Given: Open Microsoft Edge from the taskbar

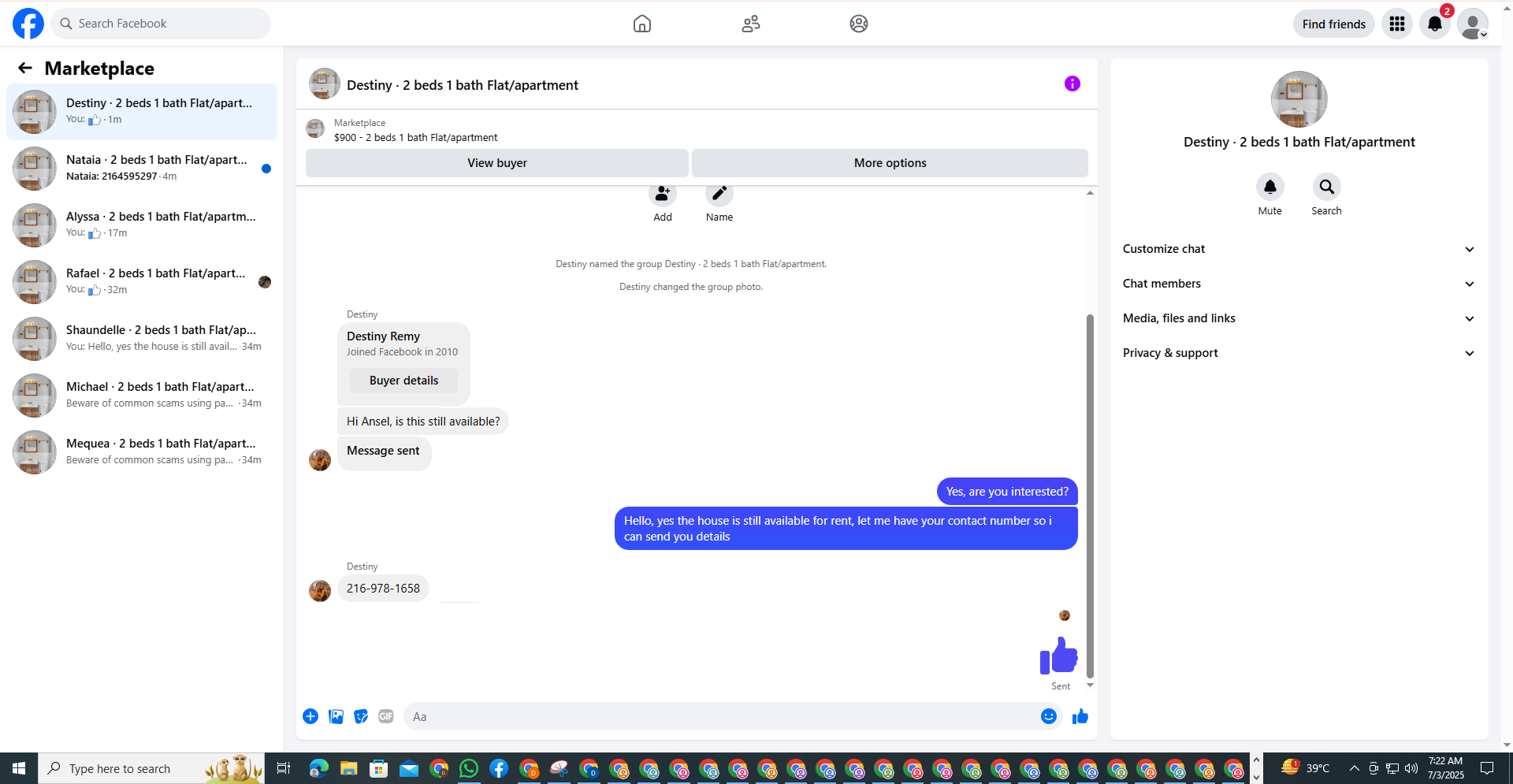Looking at the screenshot, I should click(319, 768).
